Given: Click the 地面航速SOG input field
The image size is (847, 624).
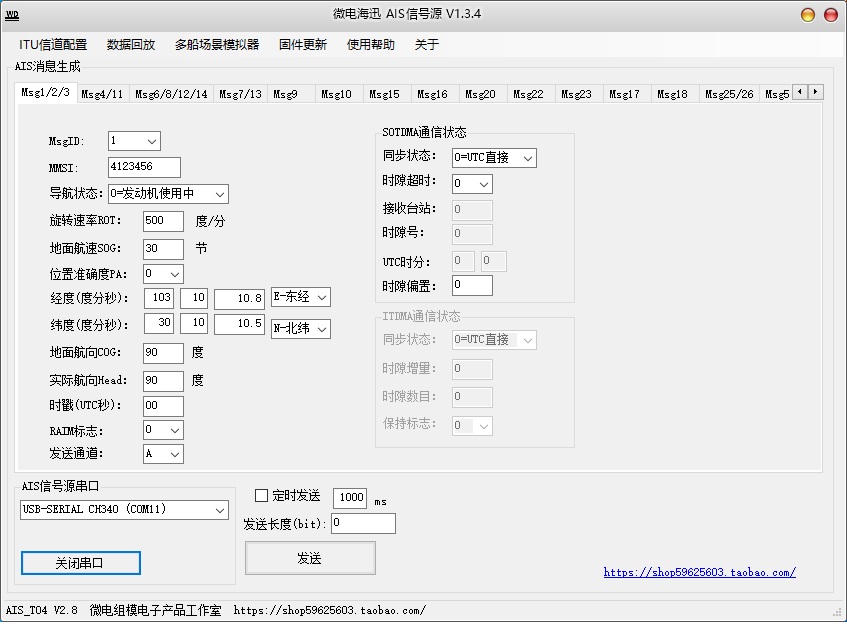Looking at the screenshot, I should (163, 249).
